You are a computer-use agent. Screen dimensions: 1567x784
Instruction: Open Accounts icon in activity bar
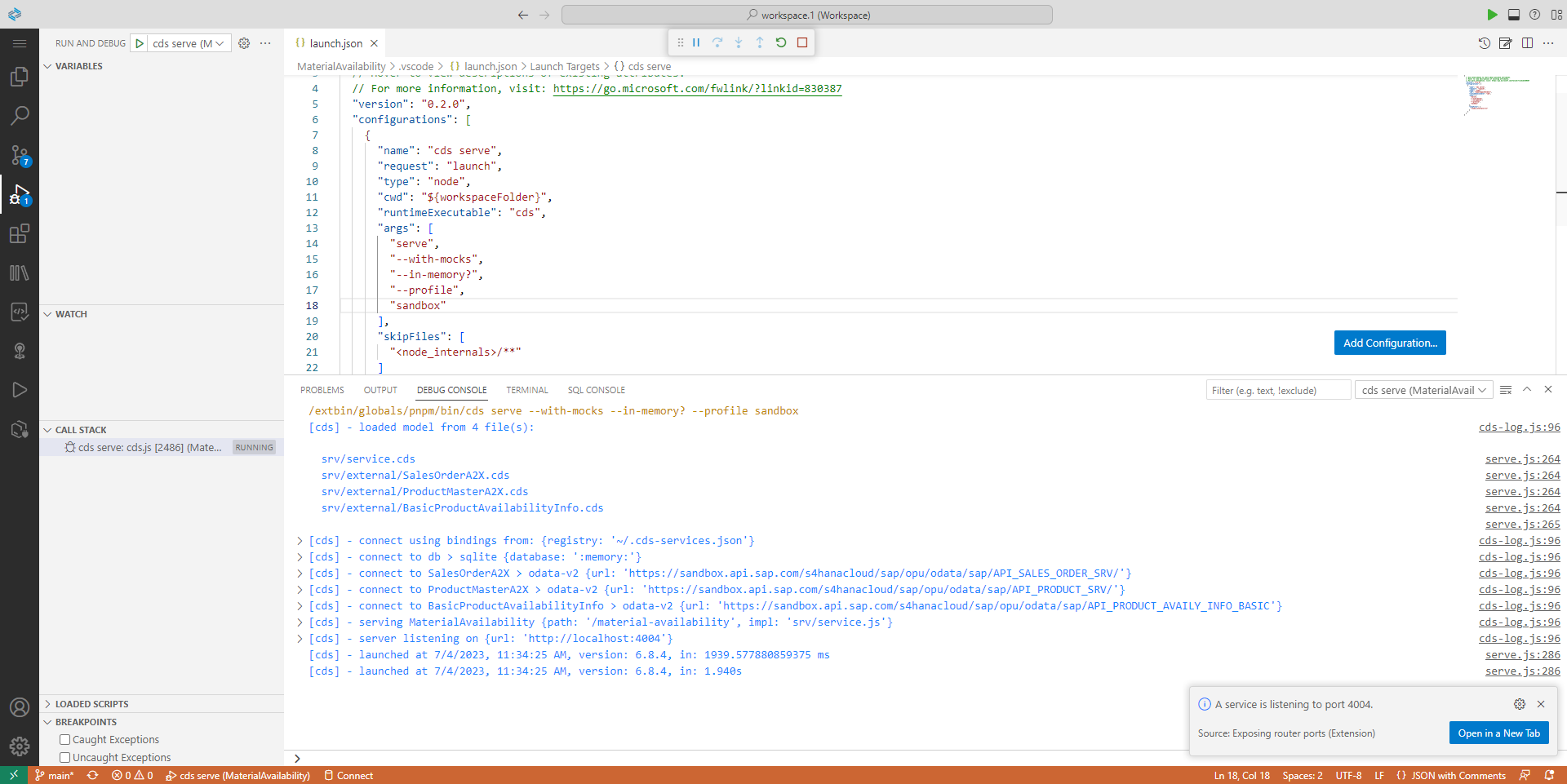(20, 707)
